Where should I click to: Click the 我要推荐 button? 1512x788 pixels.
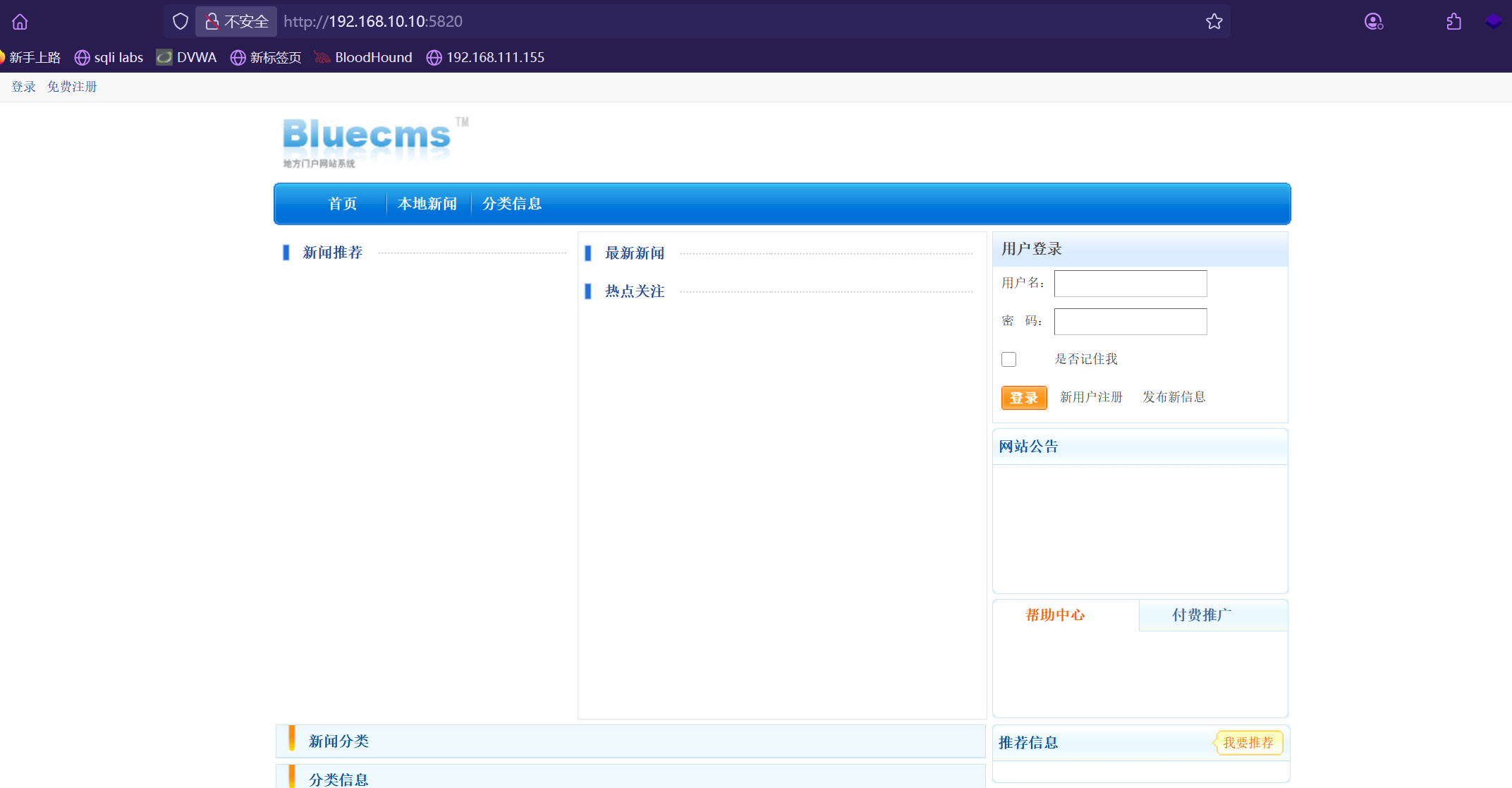click(x=1248, y=743)
